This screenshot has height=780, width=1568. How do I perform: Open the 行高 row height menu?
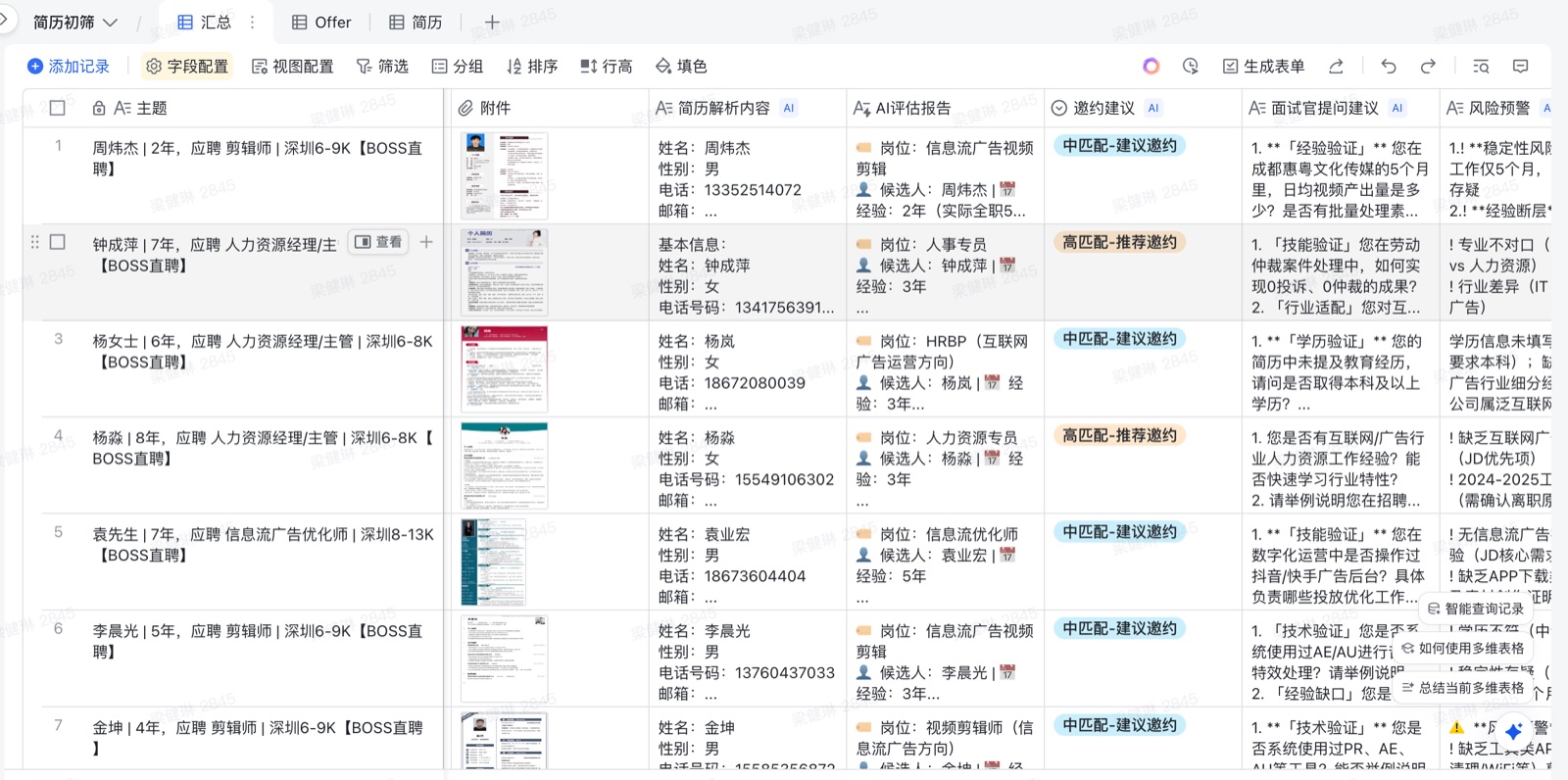pyautogui.click(x=607, y=66)
